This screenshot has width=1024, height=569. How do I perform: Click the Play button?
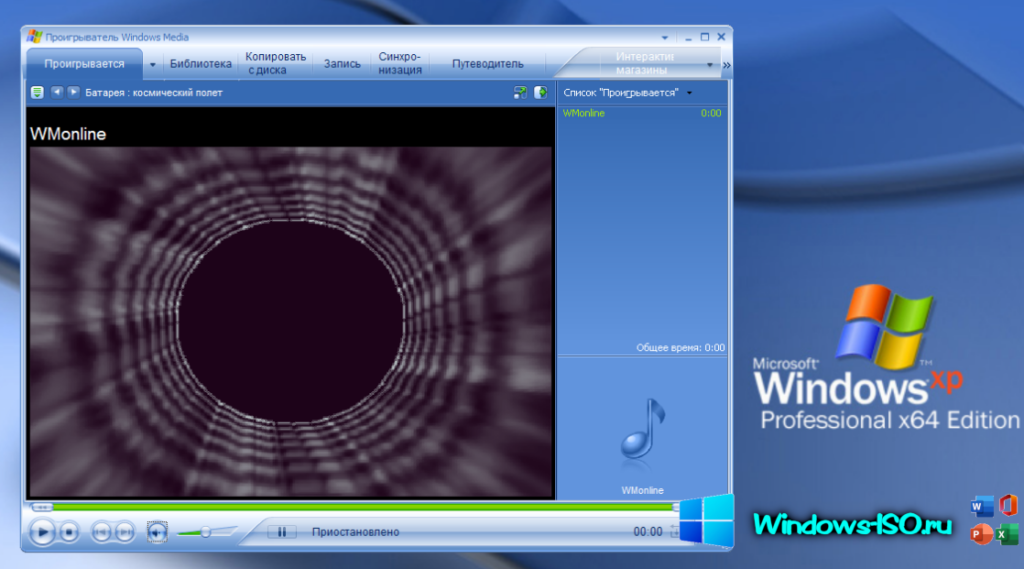[42, 532]
